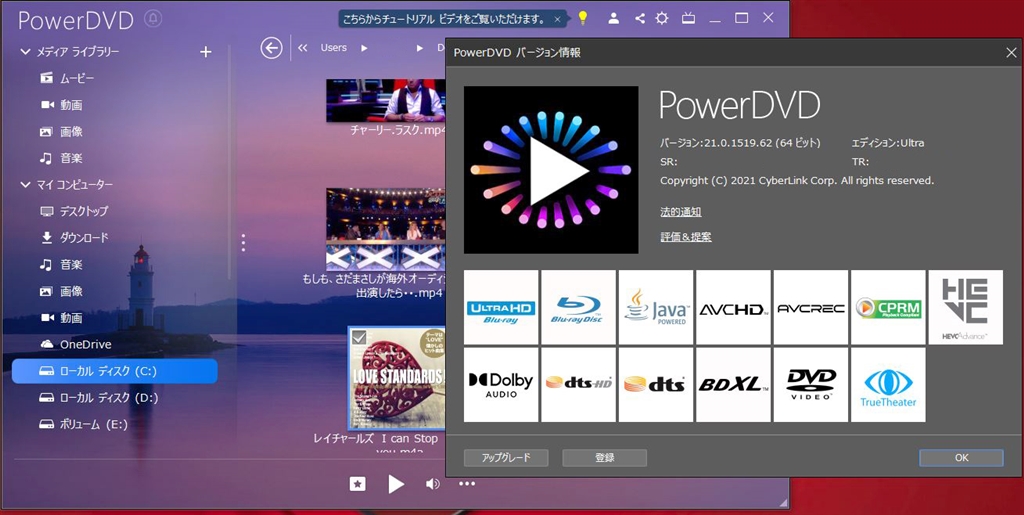The width and height of the screenshot is (1024, 515).
Task: Click the 法的通知 link
Action: click(680, 211)
